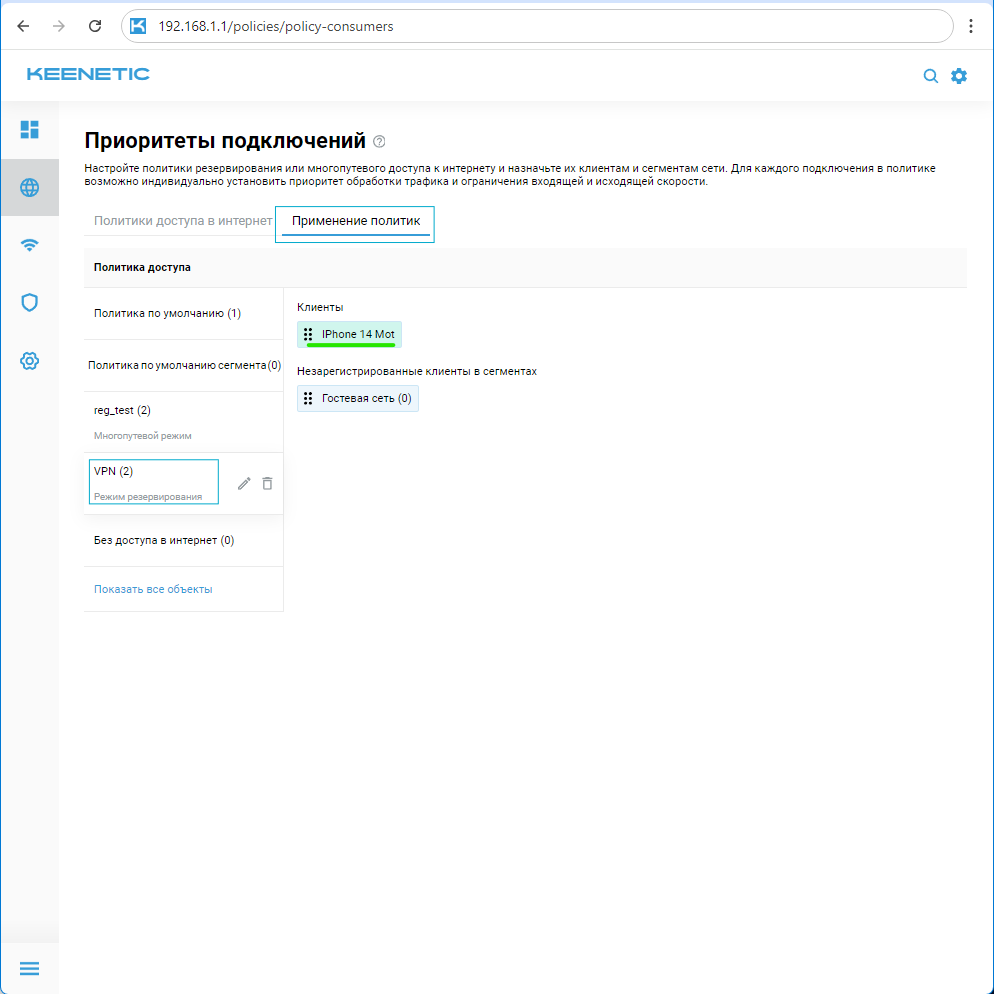Open the Wi-Fi networks sidebar icon
Viewport: 994px width, 994px height.
tap(30, 245)
